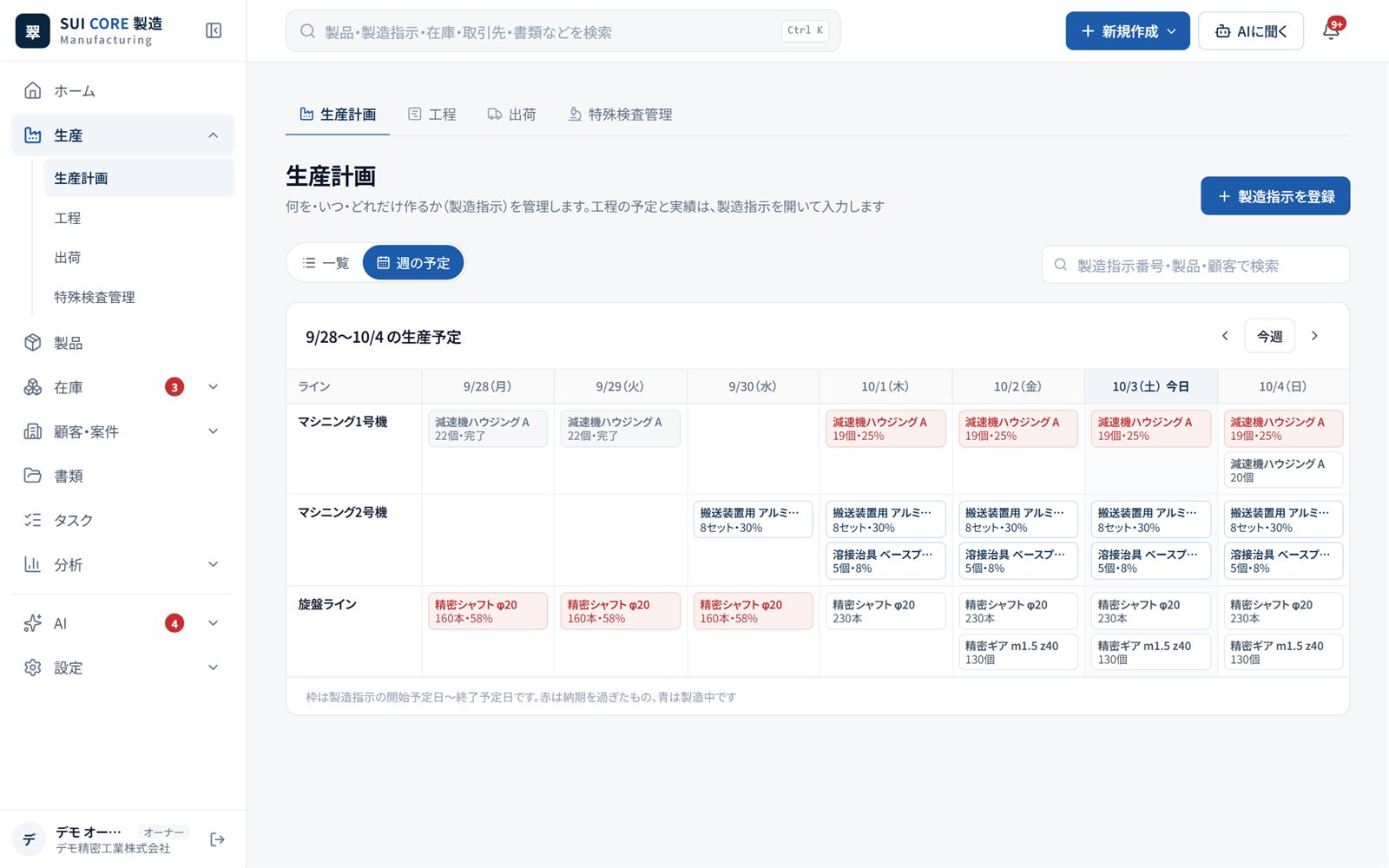The image size is (1389, 868).
Task: Click 製造指示を登録 button
Action: coord(1275,196)
